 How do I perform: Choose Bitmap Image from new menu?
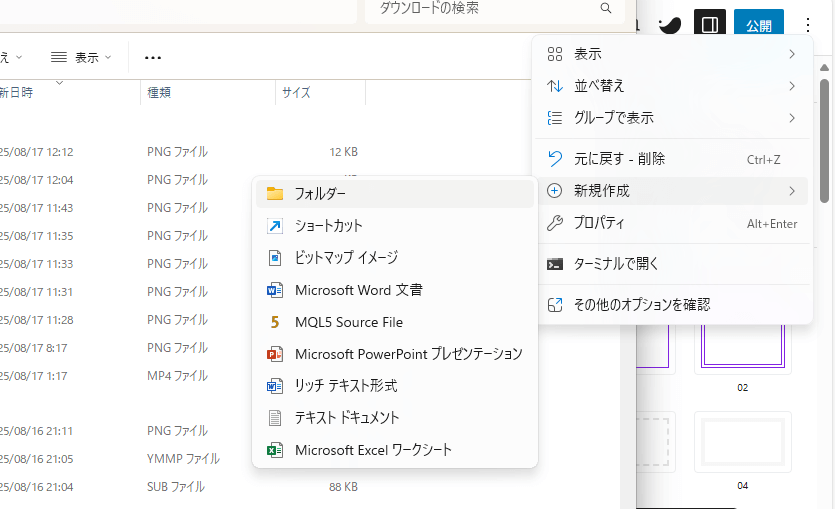[x=346, y=258]
